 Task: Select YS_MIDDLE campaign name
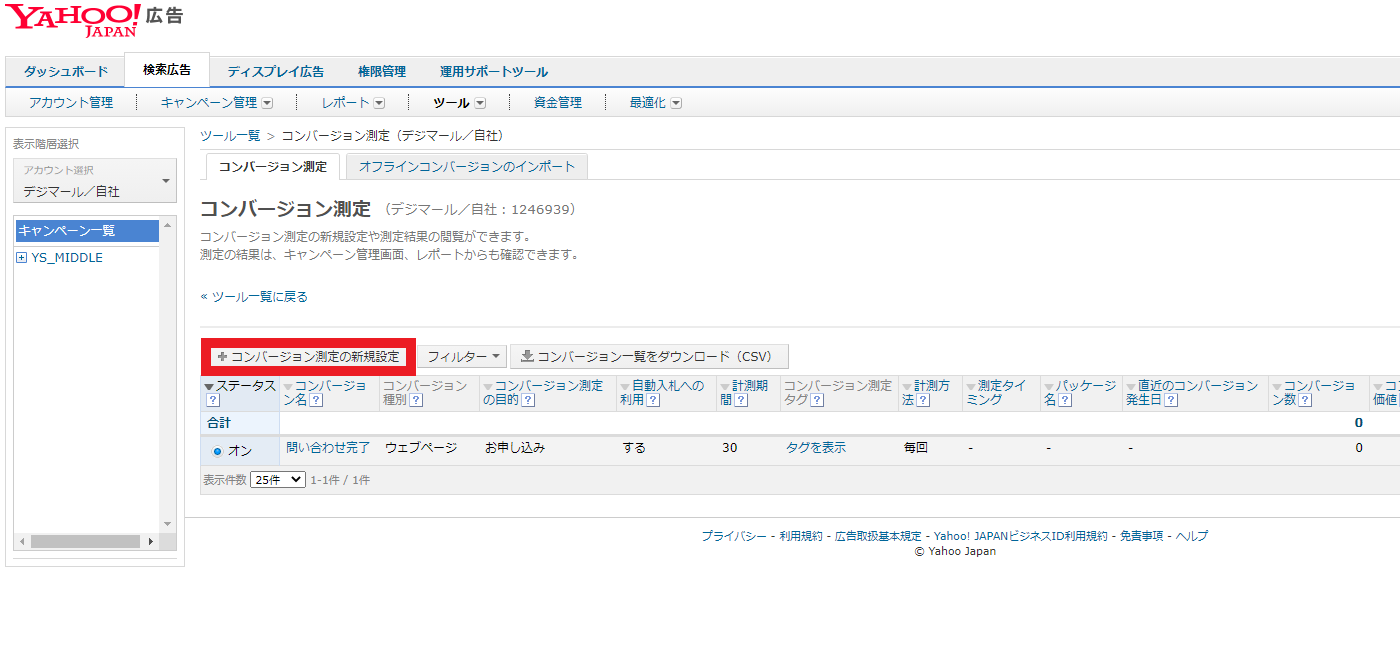pyautogui.click(x=67, y=258)
